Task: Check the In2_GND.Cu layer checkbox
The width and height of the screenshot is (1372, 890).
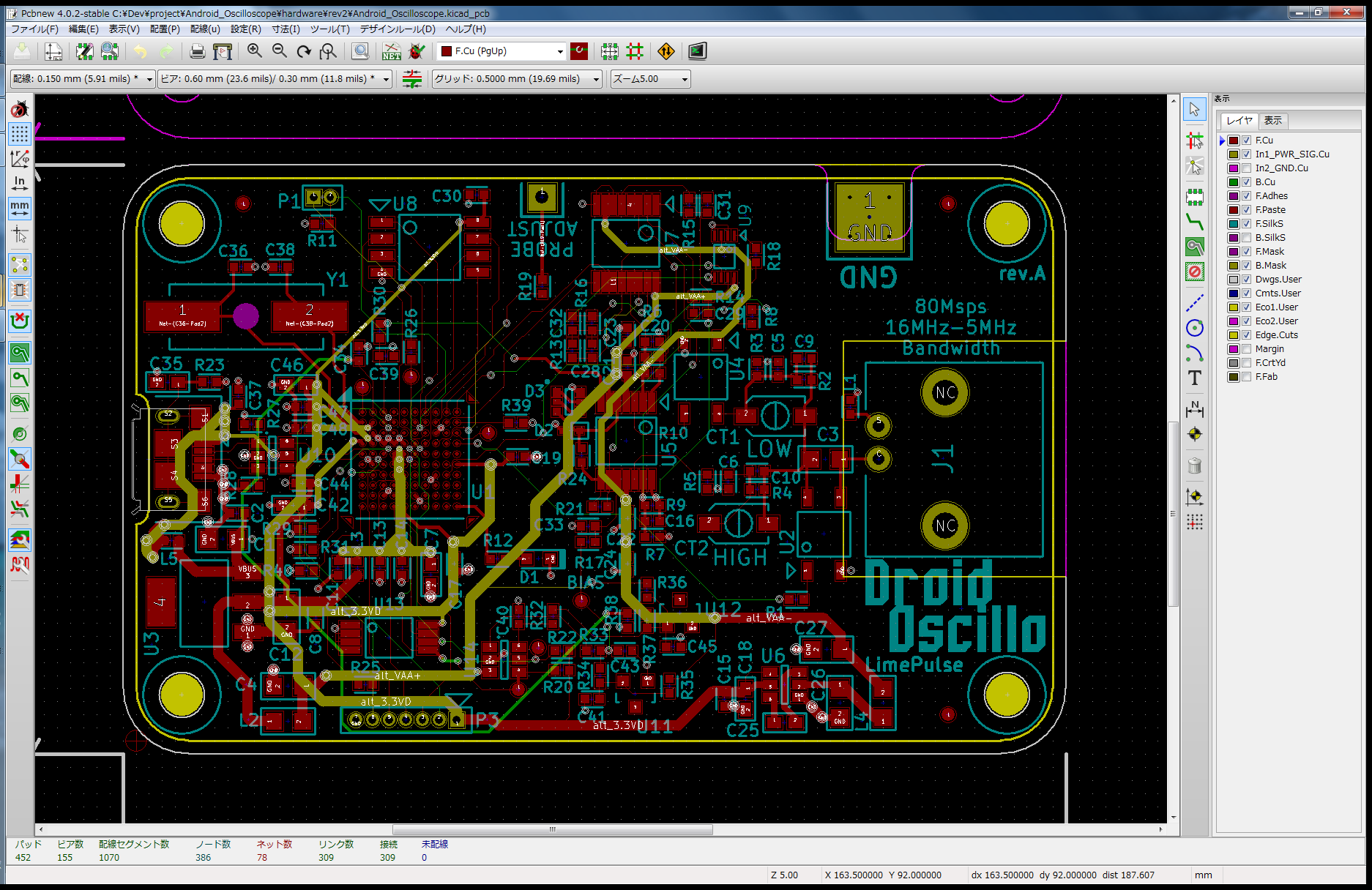Action: point(1246,168)
